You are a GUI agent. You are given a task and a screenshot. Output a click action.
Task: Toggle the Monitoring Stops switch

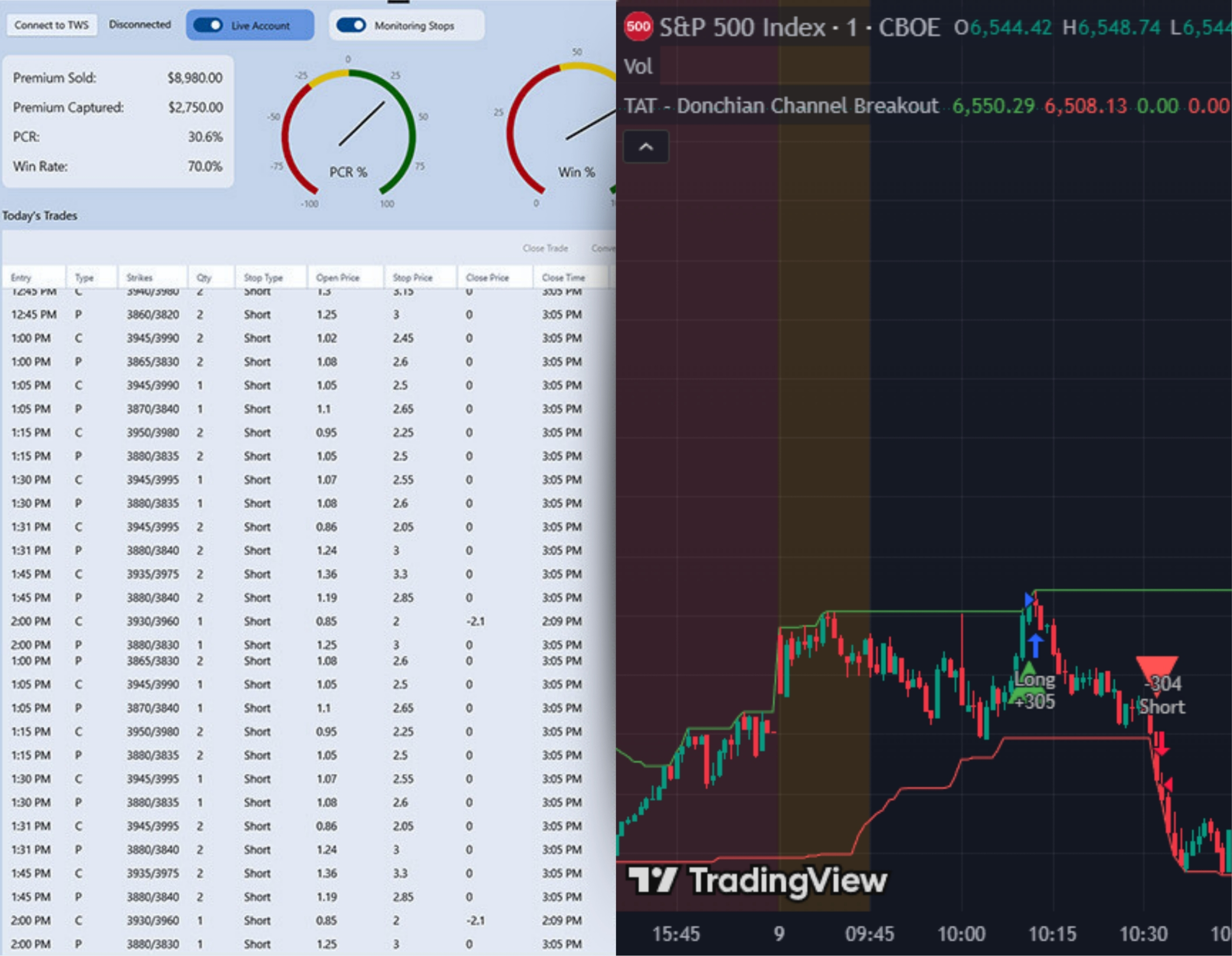pyautogui.click(x=351, y=25)
